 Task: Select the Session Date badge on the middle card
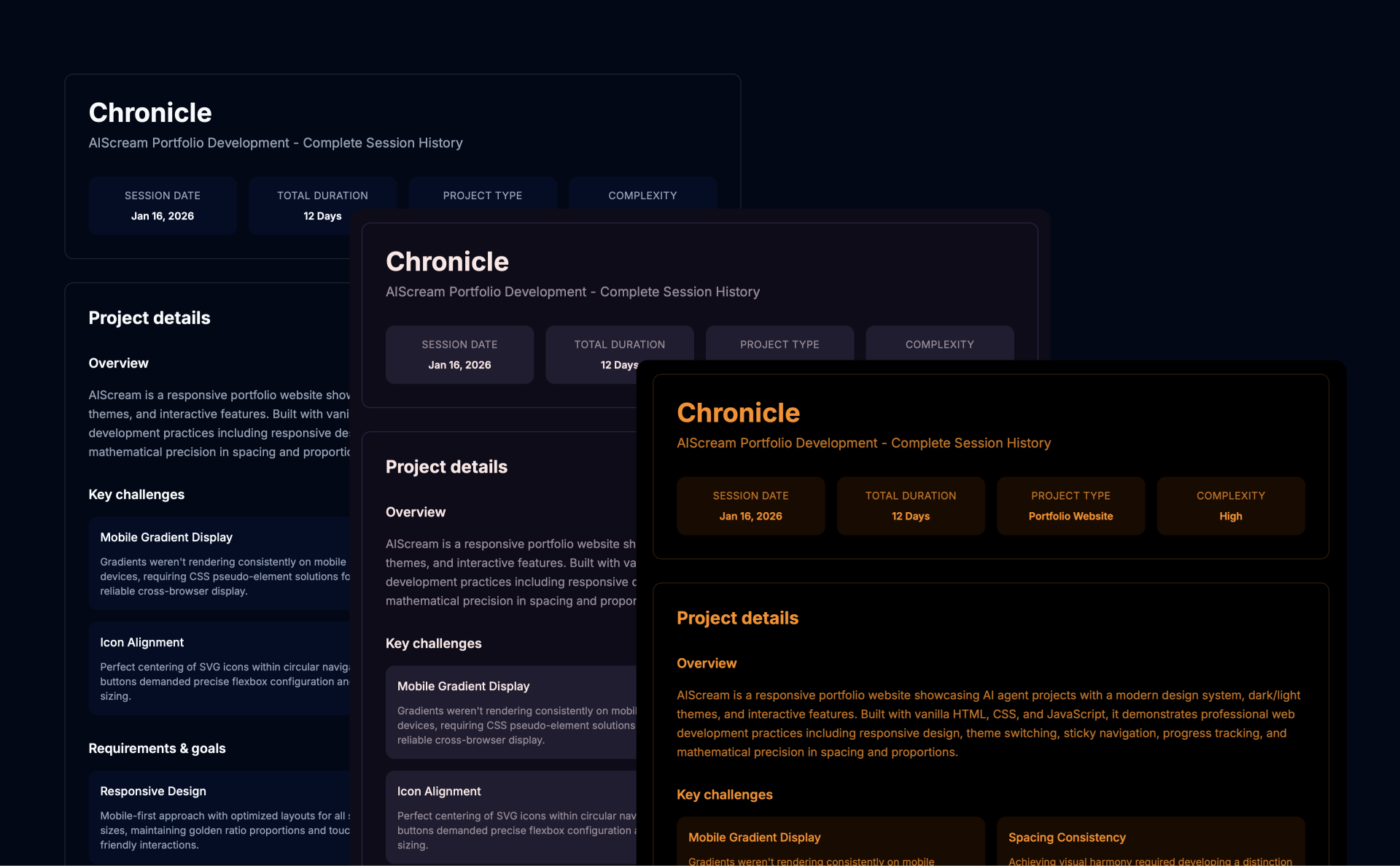[459, 355]
